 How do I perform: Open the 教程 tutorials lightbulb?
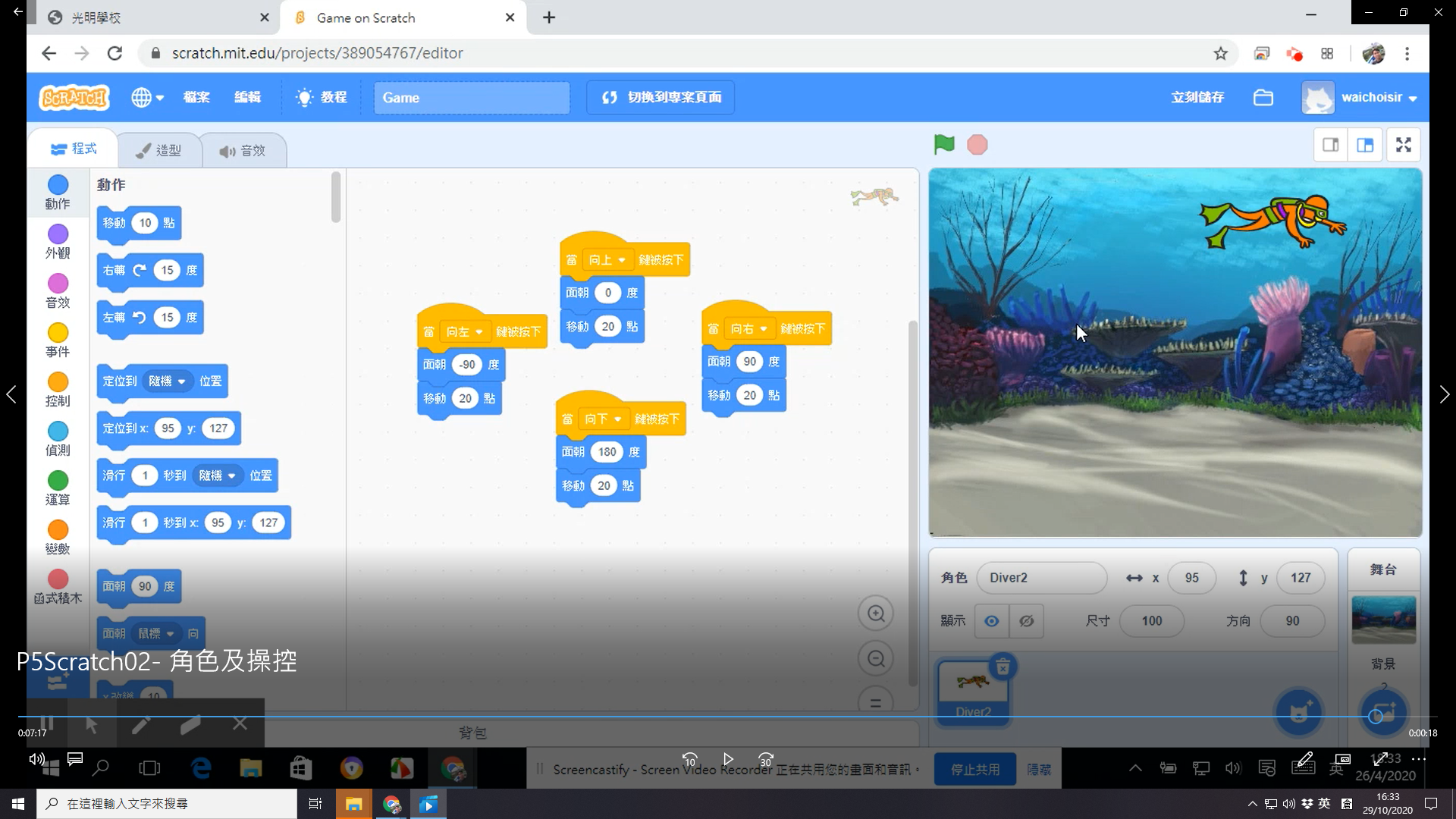pos(322,97)
